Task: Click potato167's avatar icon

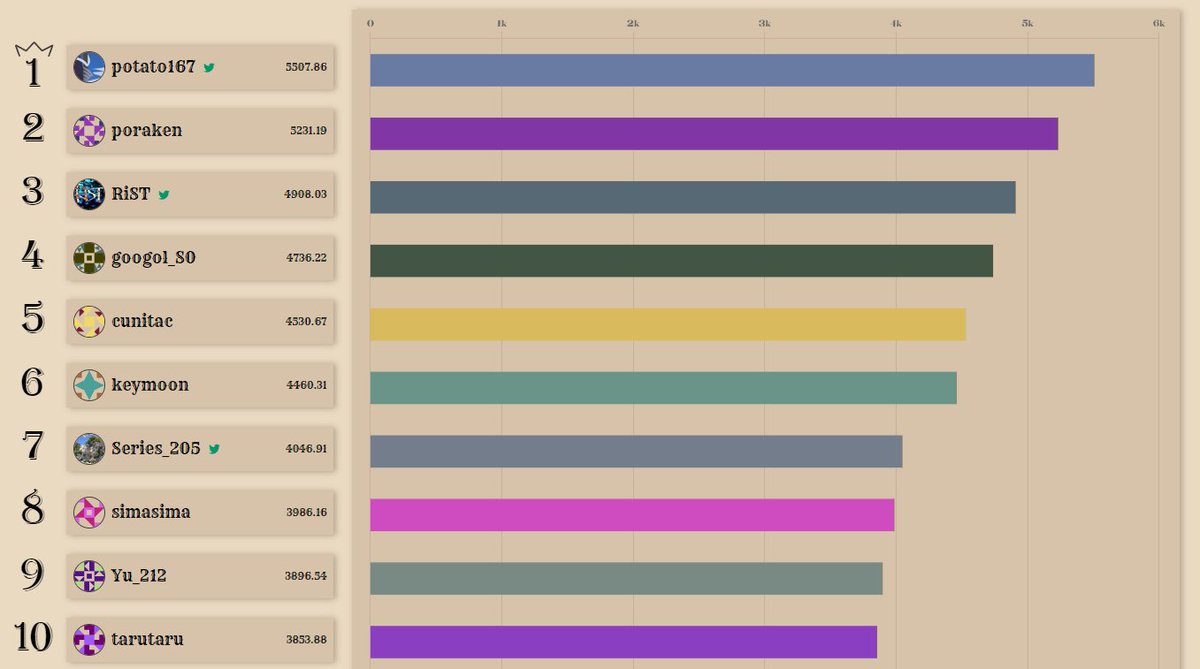Action: click(x=89, y=67)
